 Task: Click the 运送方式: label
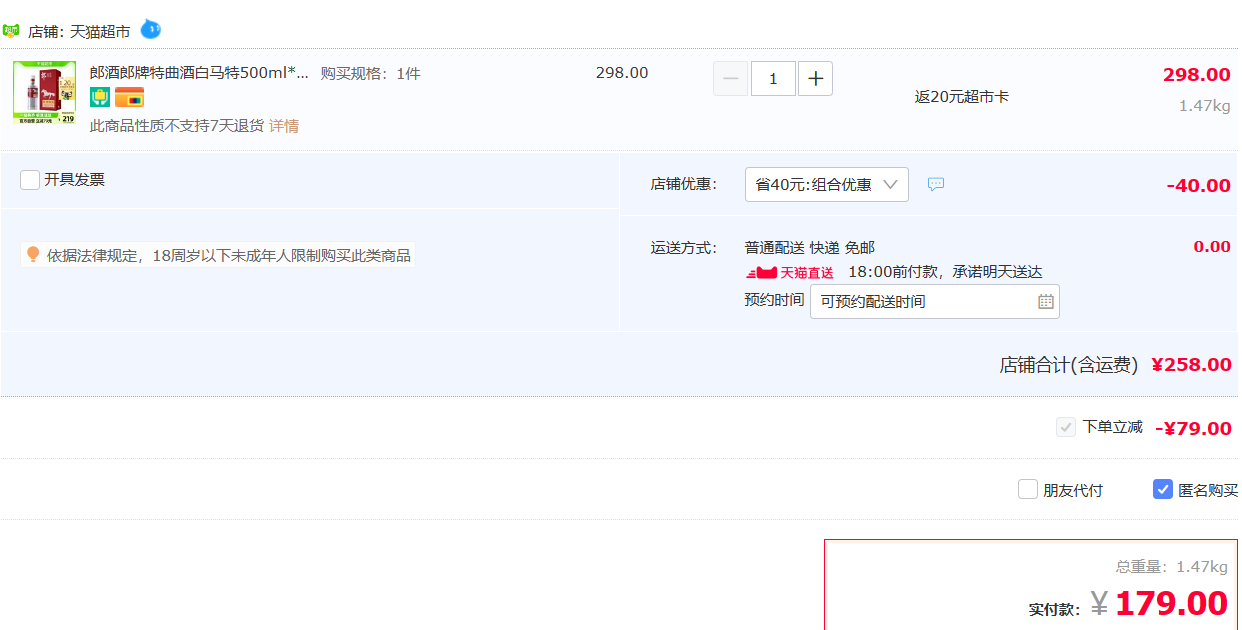pos(684,248)
